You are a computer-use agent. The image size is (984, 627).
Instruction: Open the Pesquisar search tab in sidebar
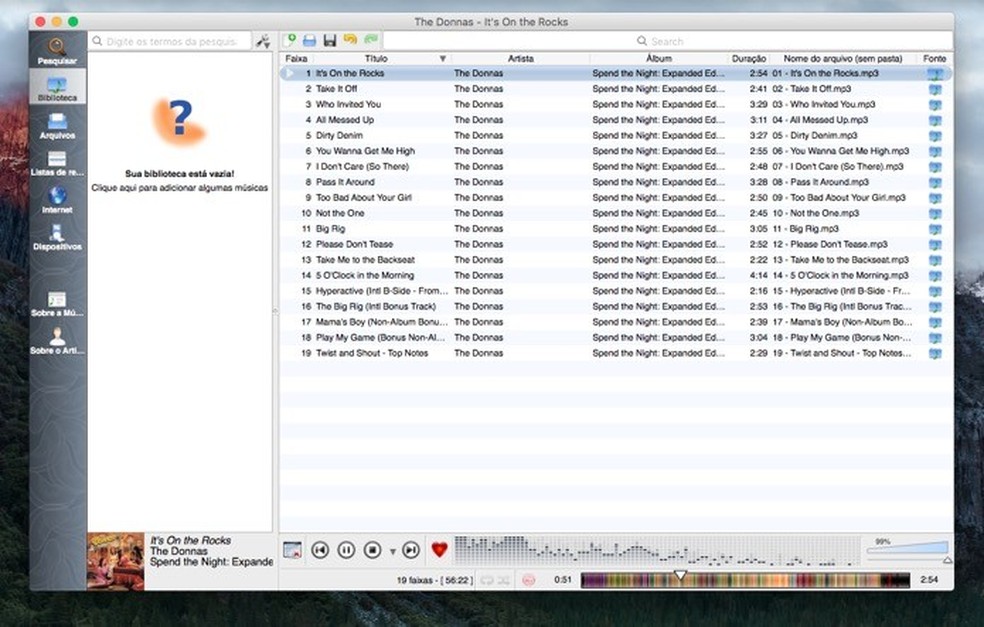pyautogui.click(x=57, y=51)
